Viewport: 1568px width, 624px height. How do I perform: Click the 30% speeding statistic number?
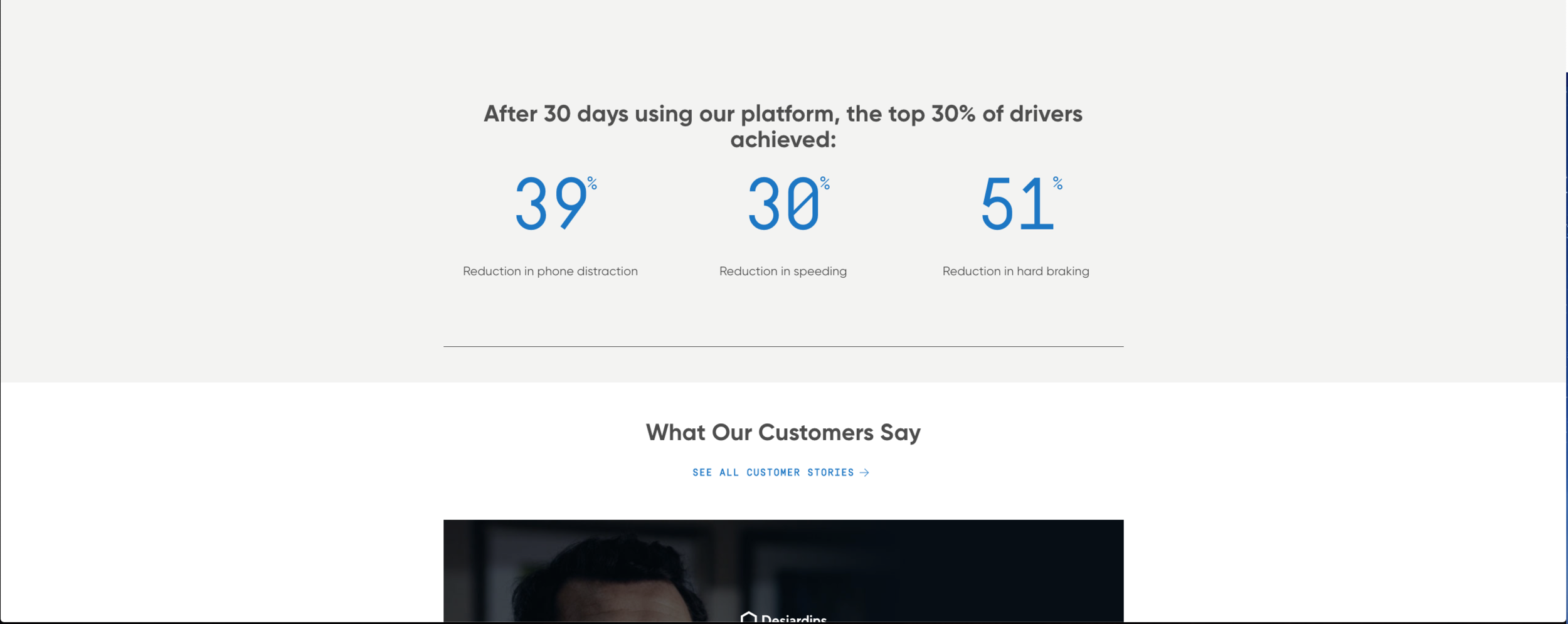point(788,203)
